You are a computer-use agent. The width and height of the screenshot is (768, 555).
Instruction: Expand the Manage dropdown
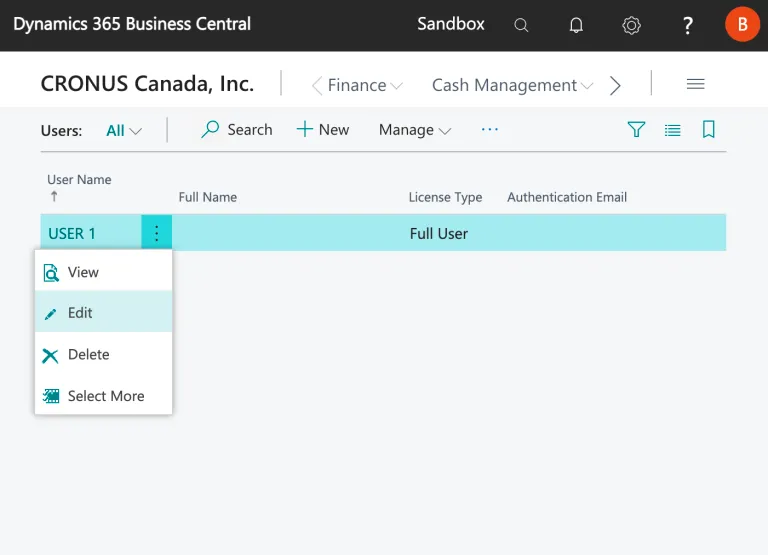click(x=415, y=130)
